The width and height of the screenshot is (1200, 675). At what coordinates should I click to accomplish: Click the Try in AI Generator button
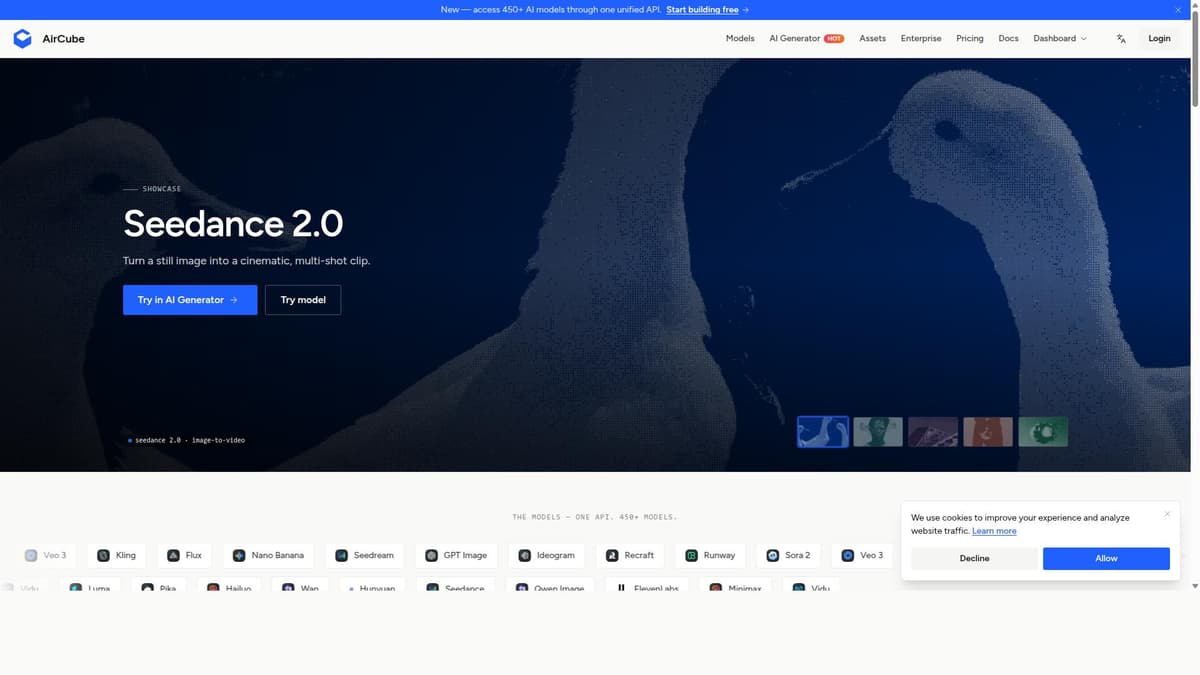click(190, 300)
